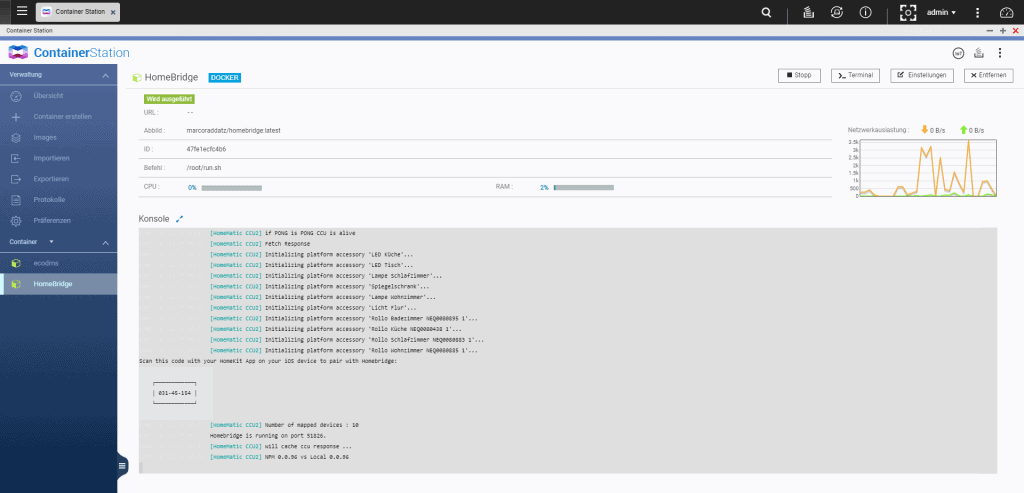The height and width of the screenshot is (493, 1024).
Task: Click the HomeKit pairing code 031-45-154
Action: click(x=174, y=393)
